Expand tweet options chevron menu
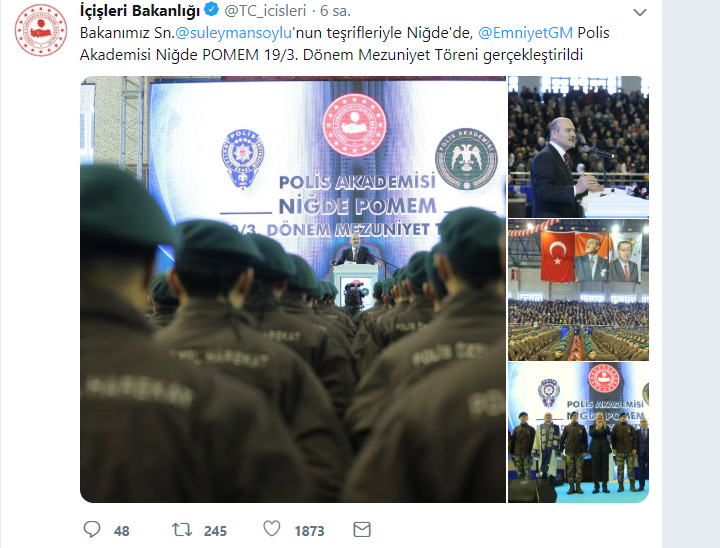This screenshot has width=720, height=548. pyautogui.click(x=640, y=12)
